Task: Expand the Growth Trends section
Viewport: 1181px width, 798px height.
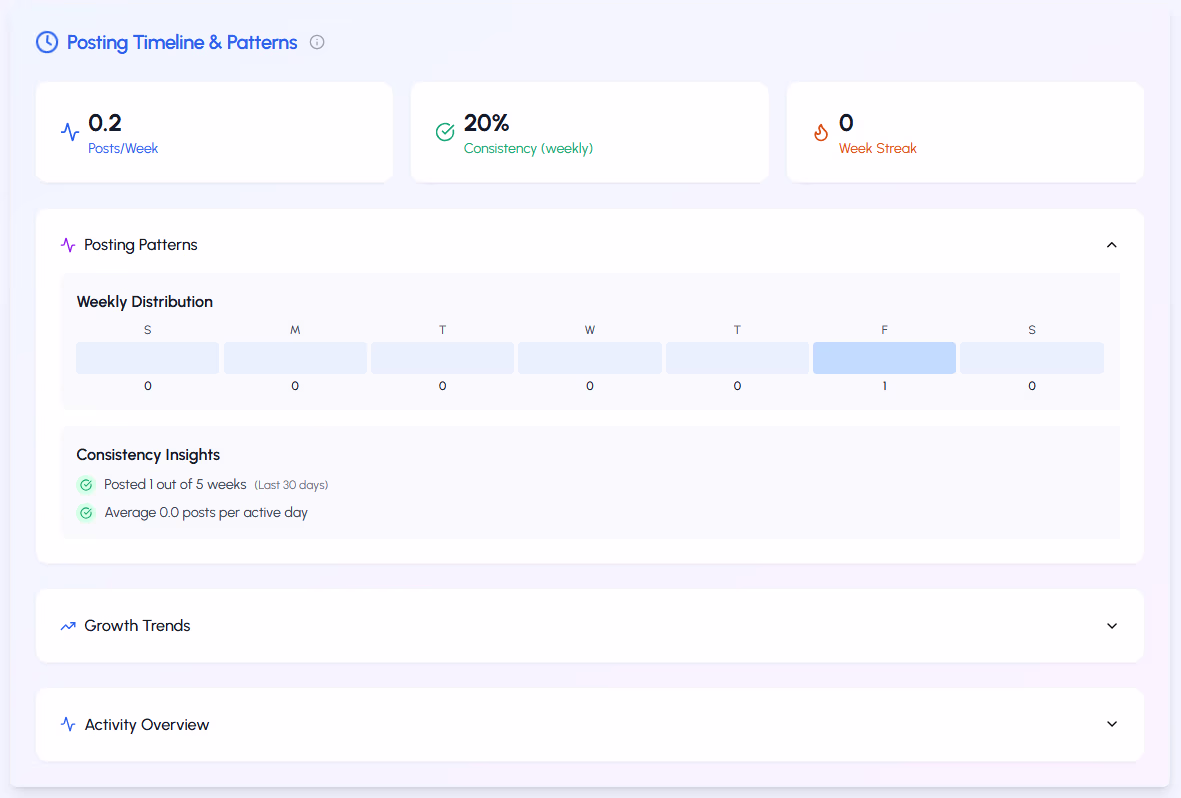Action: pos(1111,626)
